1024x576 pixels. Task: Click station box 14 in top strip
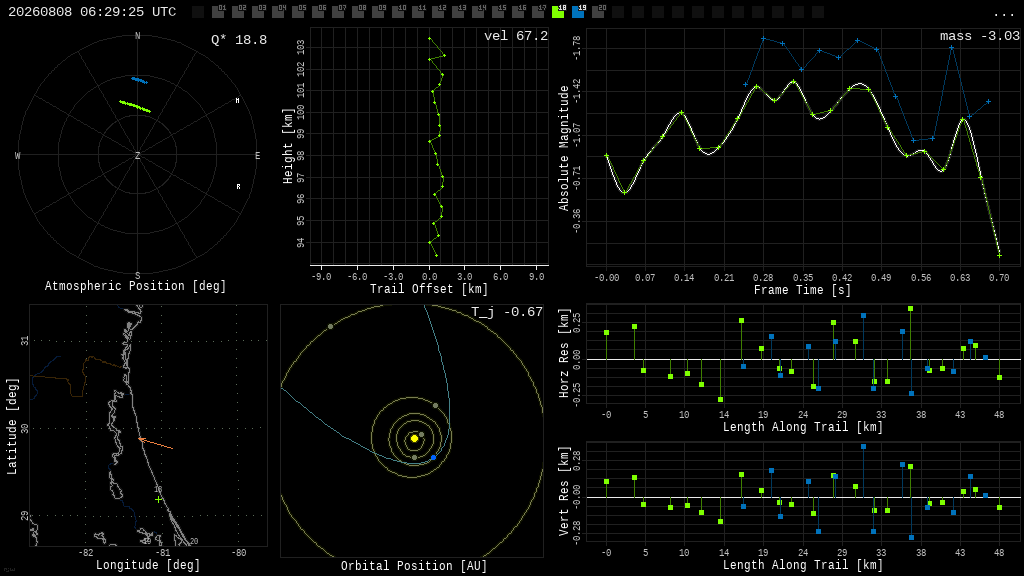pyautogui.click(x=479, y=12)
